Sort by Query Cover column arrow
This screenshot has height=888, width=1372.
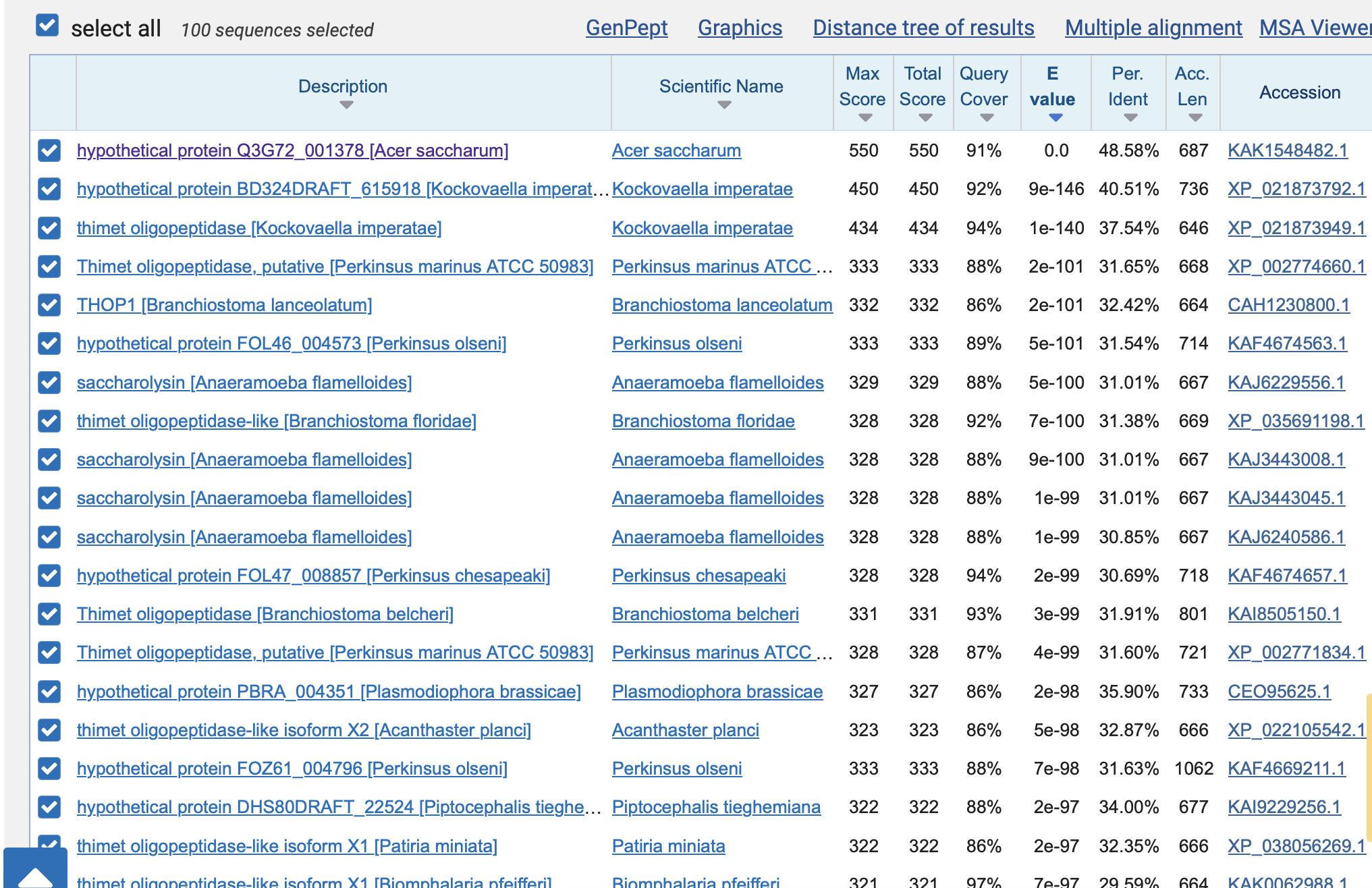pyautogui.click(x=987, y=118)
